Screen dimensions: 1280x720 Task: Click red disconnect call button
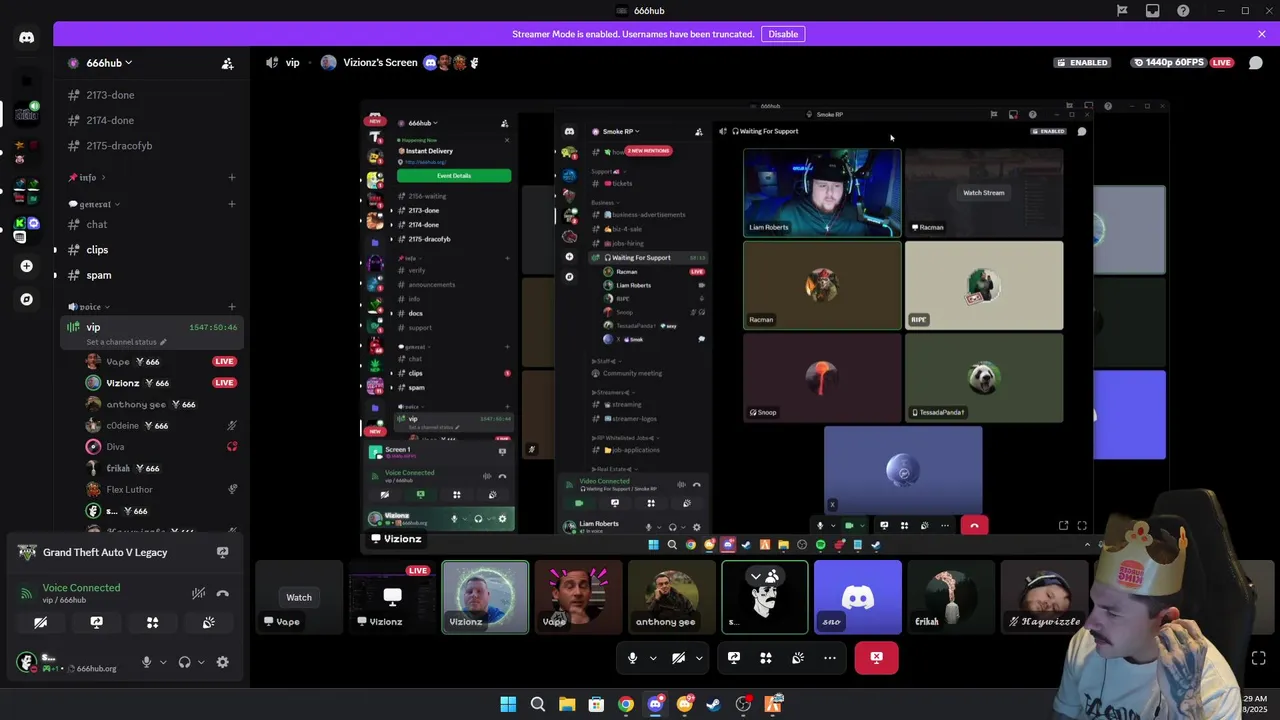click(x=876, y=658)
